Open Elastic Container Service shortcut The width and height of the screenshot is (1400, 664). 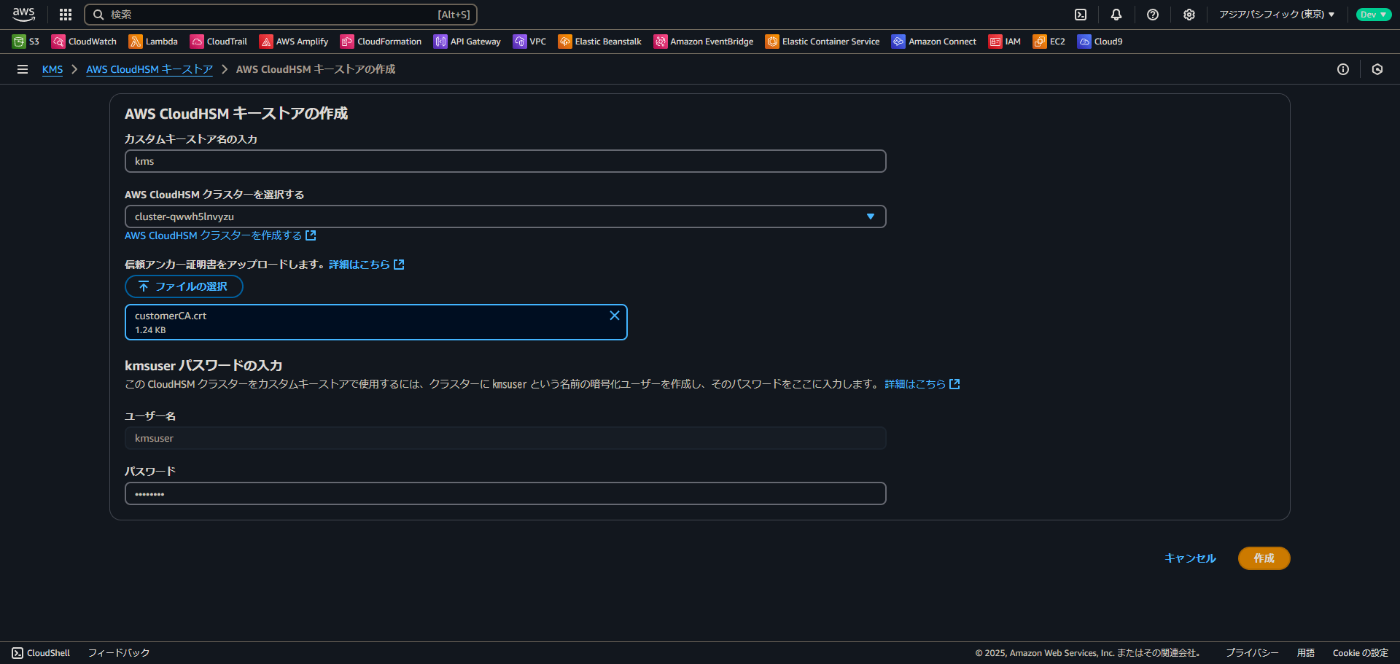(823, 41)
